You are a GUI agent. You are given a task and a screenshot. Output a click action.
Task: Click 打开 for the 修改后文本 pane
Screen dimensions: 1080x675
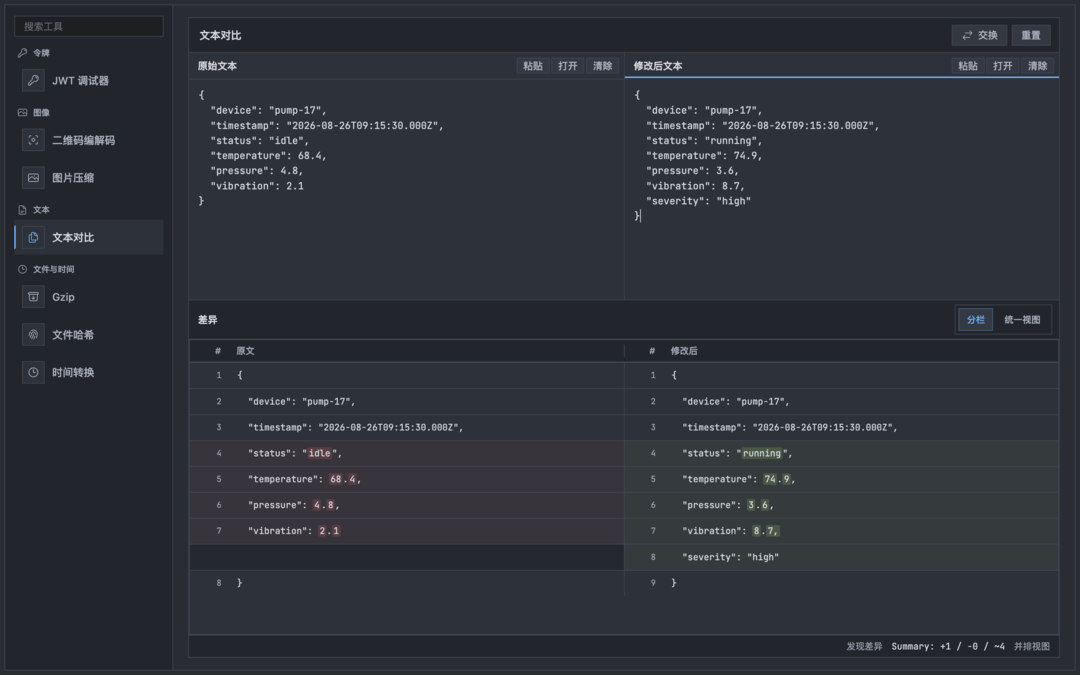[1003, 66]
